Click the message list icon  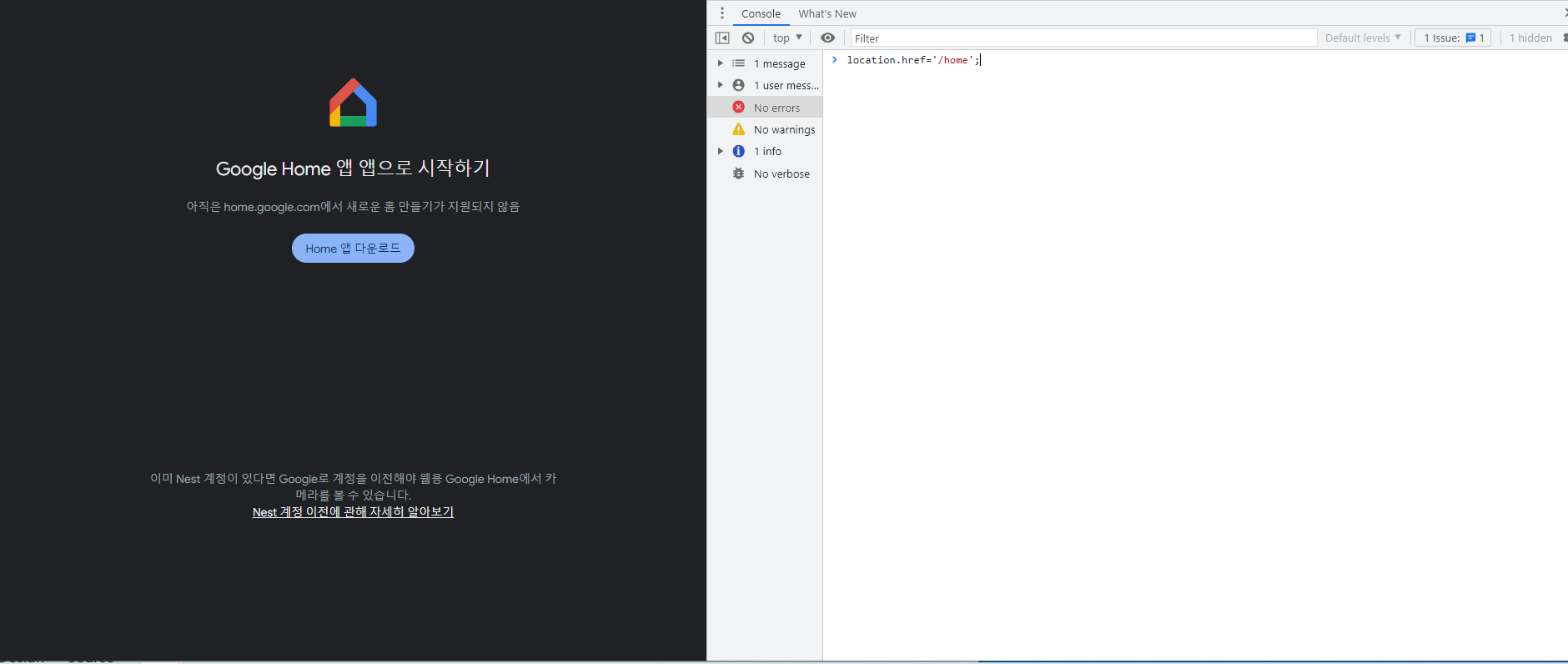[738, 63]
